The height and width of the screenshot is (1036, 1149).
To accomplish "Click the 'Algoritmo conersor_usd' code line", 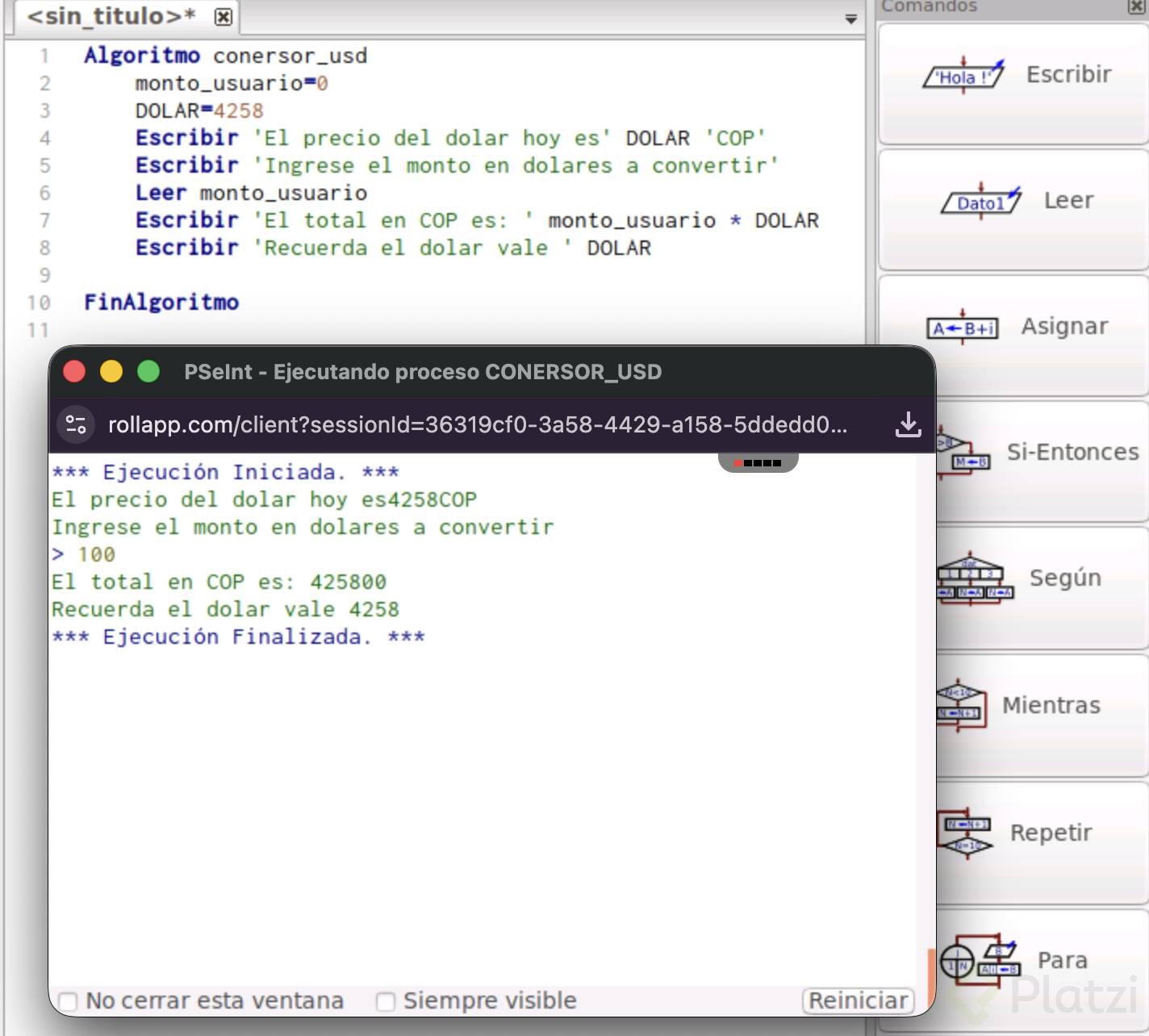I will pyautogui.click(x=226, y=56).
